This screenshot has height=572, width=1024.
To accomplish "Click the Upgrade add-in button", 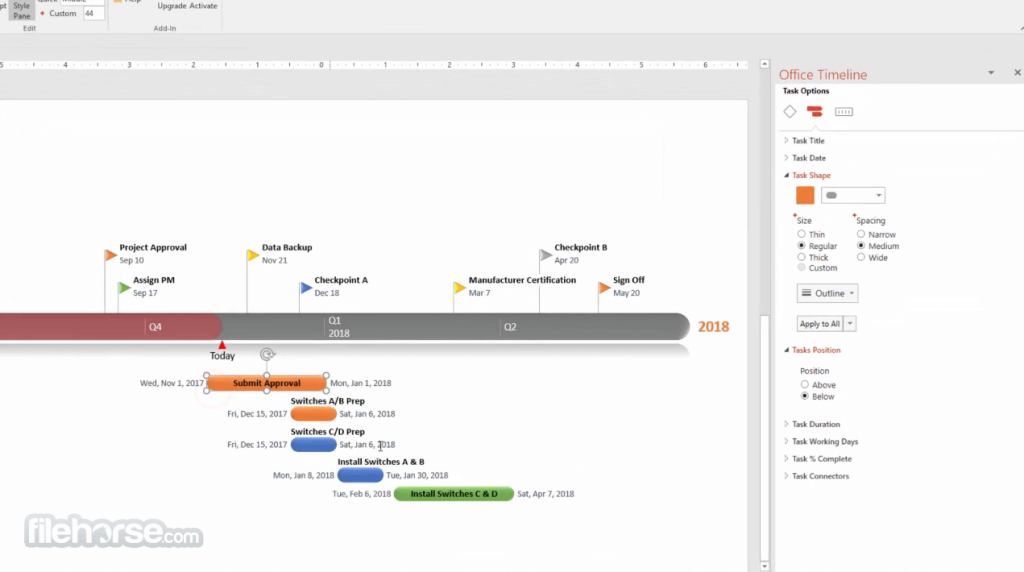I will pos(172,6).
